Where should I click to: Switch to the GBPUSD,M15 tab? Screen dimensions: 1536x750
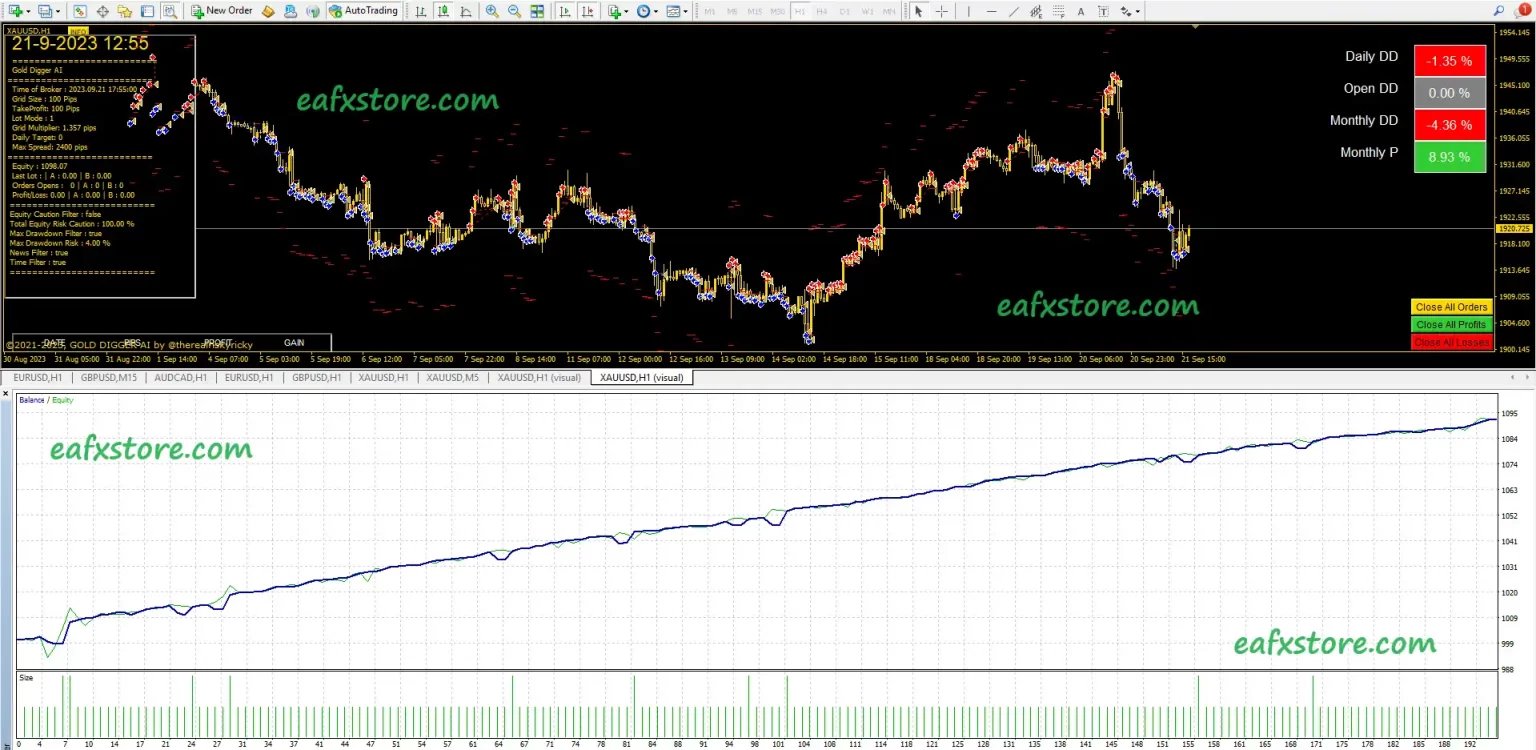tap(109, 378)
